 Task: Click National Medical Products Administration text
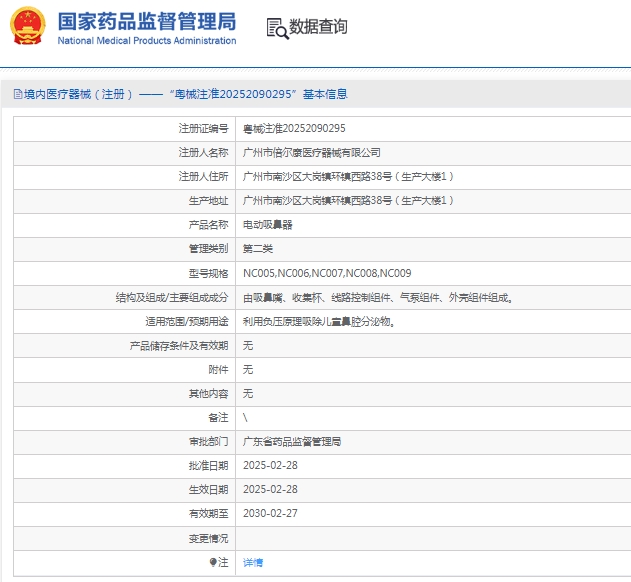(x=146, y=41)
